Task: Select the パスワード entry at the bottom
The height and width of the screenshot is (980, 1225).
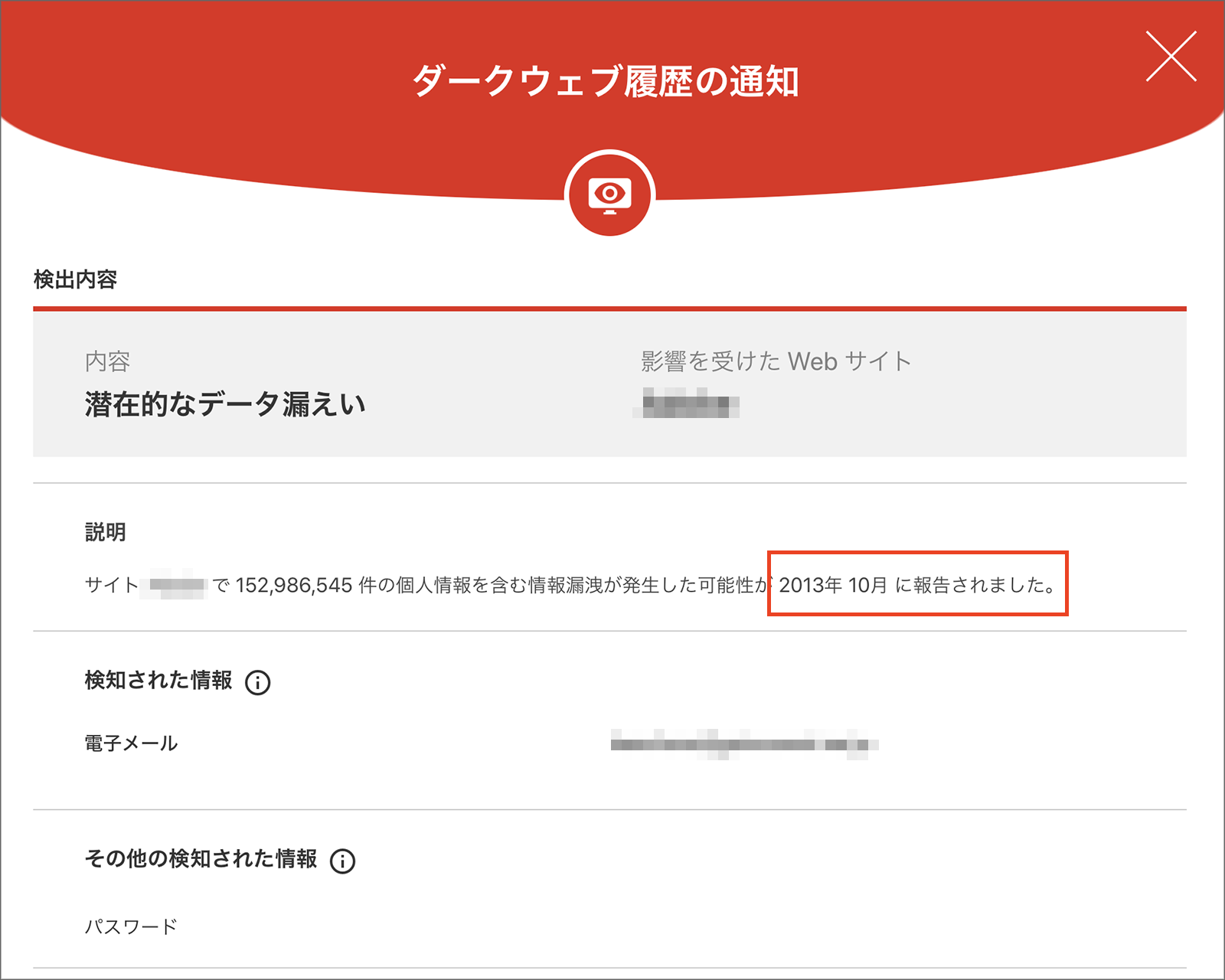Action: tap(130, 925)
